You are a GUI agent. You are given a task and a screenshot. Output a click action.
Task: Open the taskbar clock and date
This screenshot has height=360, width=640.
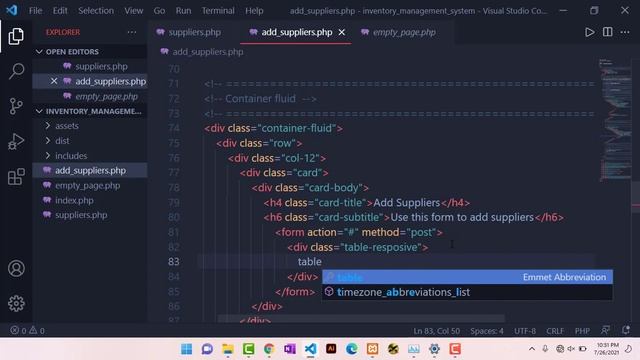[607, 349]
